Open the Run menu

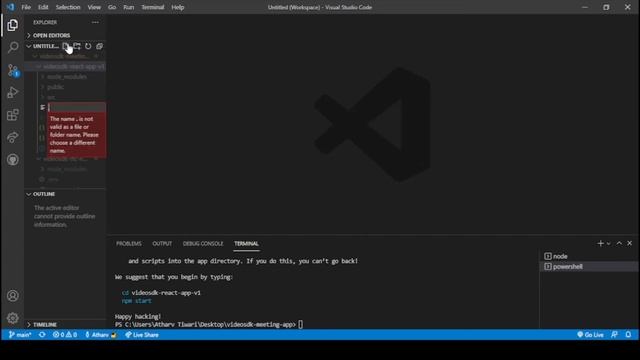(x=129, y=7)
